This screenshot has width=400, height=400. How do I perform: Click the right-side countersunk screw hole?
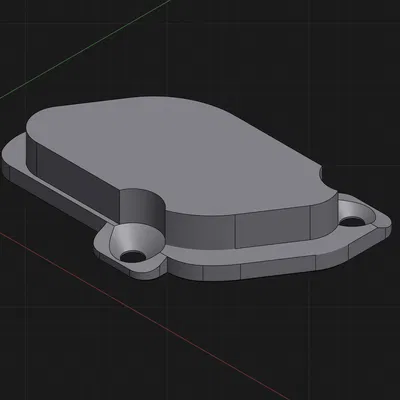click(352, 222)
